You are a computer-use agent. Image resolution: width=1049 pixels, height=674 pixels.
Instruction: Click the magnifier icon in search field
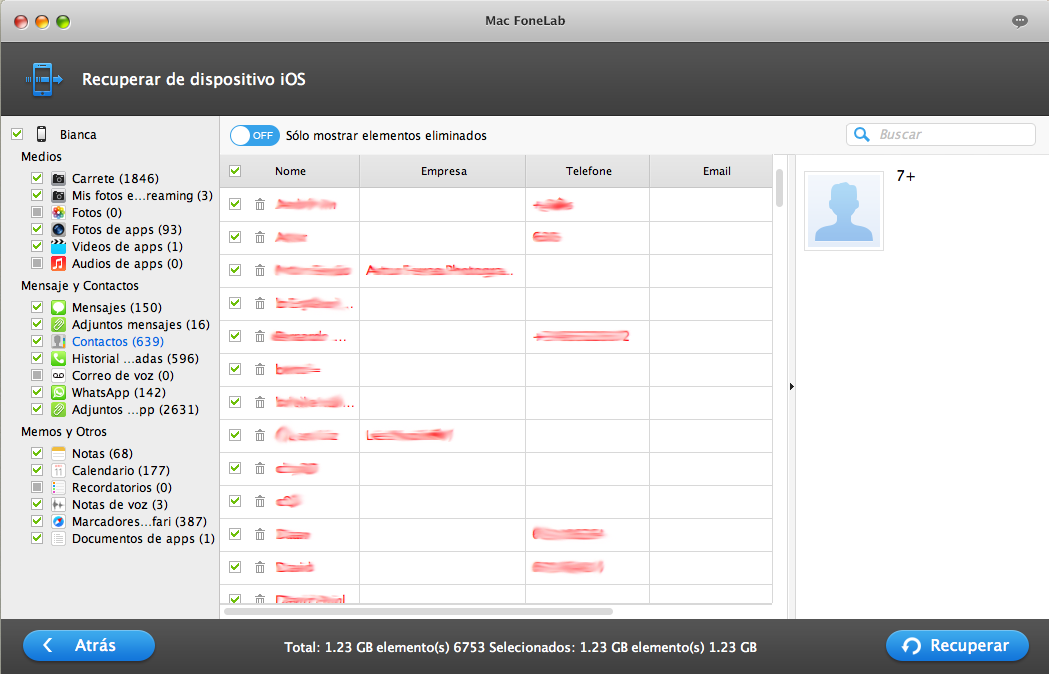[x=862, y=135]
